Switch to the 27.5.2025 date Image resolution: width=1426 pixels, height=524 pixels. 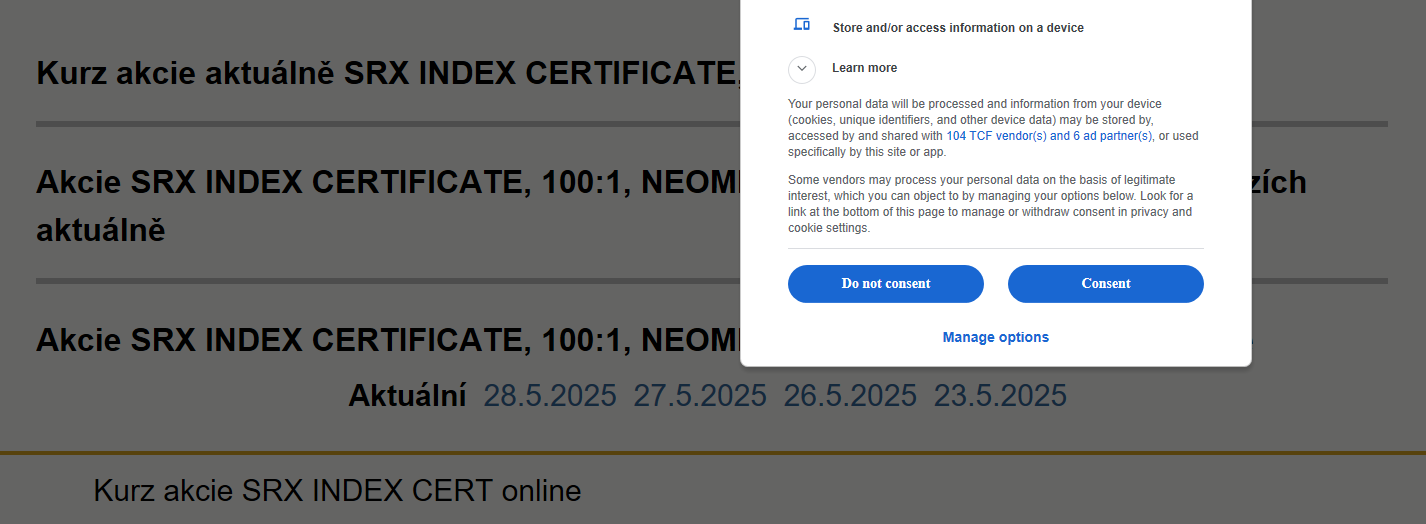tap(700, 396)
